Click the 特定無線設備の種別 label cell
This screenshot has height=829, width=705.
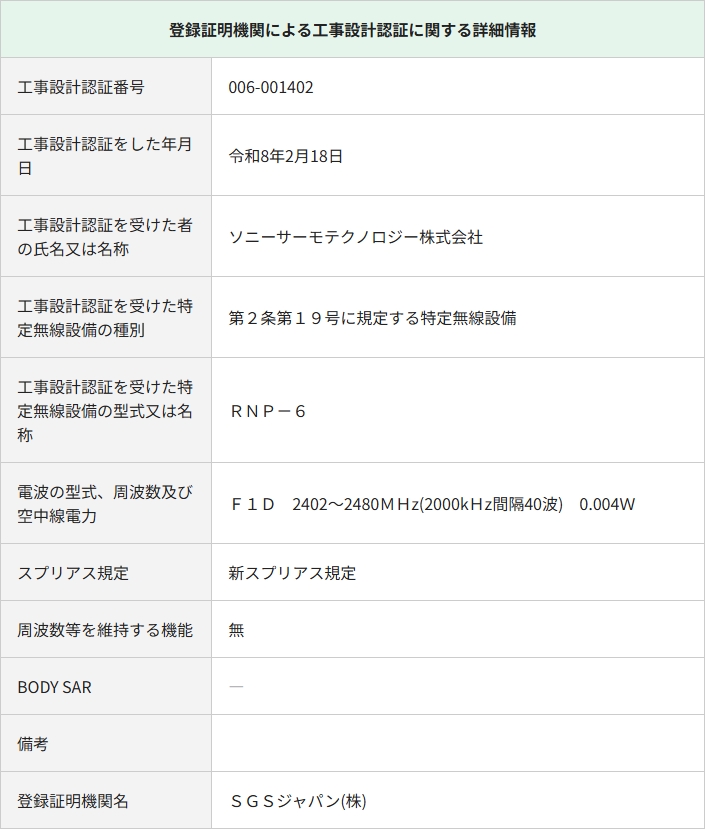tap(104, 318)
